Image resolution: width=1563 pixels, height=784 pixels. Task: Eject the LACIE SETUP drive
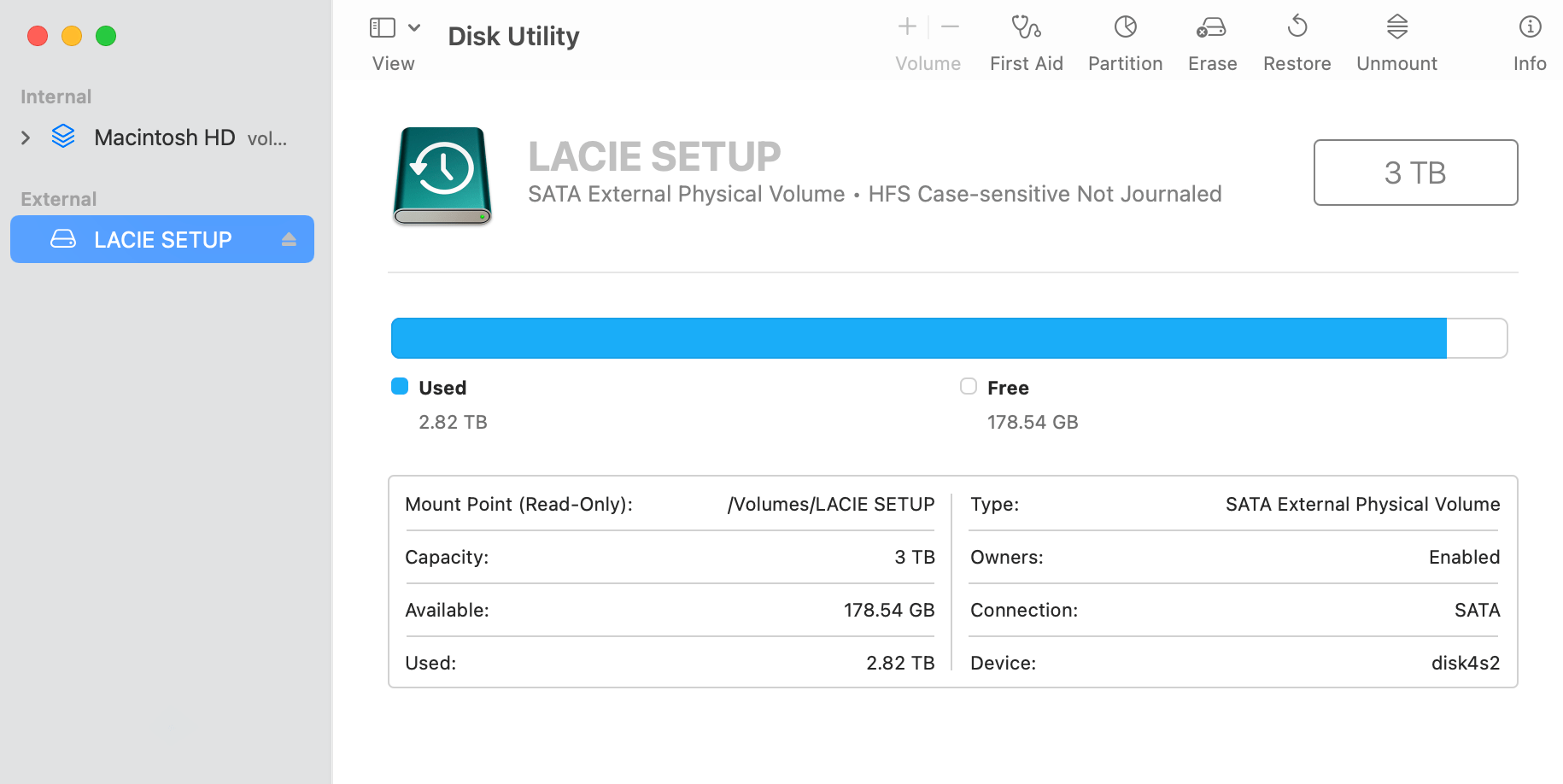point(290,239)
